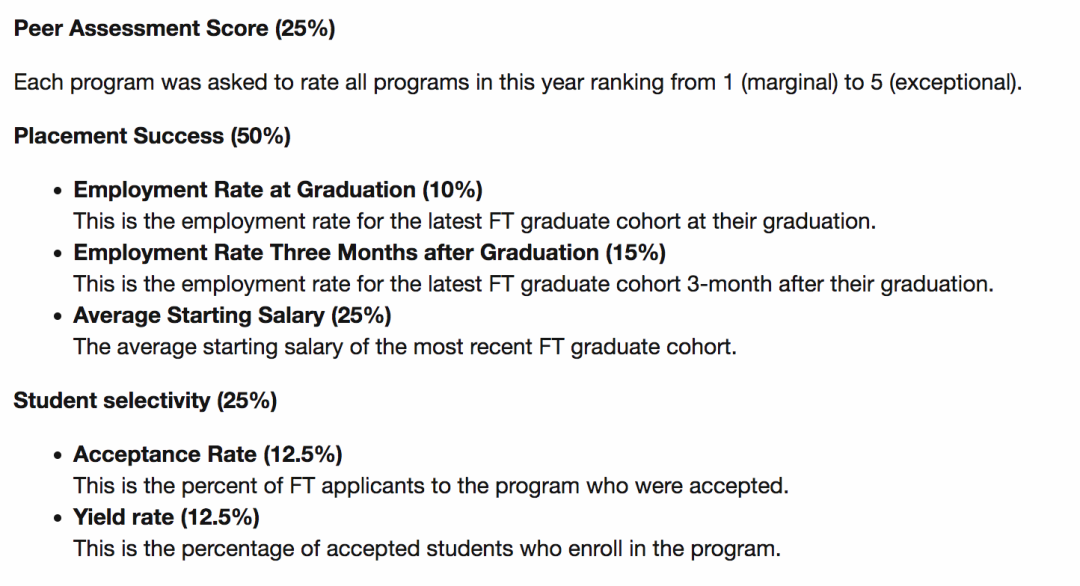
Task: Click Employment Rate at Graduation (10%) text
Action: pyautogui.click(x=278, y=189)
